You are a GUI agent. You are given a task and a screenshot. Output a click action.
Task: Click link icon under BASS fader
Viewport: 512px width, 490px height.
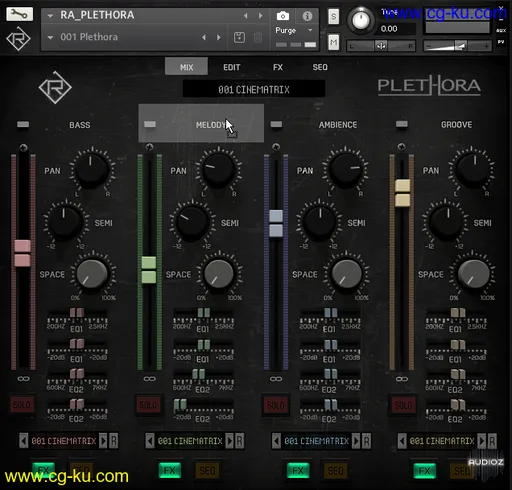pos(23,379)
